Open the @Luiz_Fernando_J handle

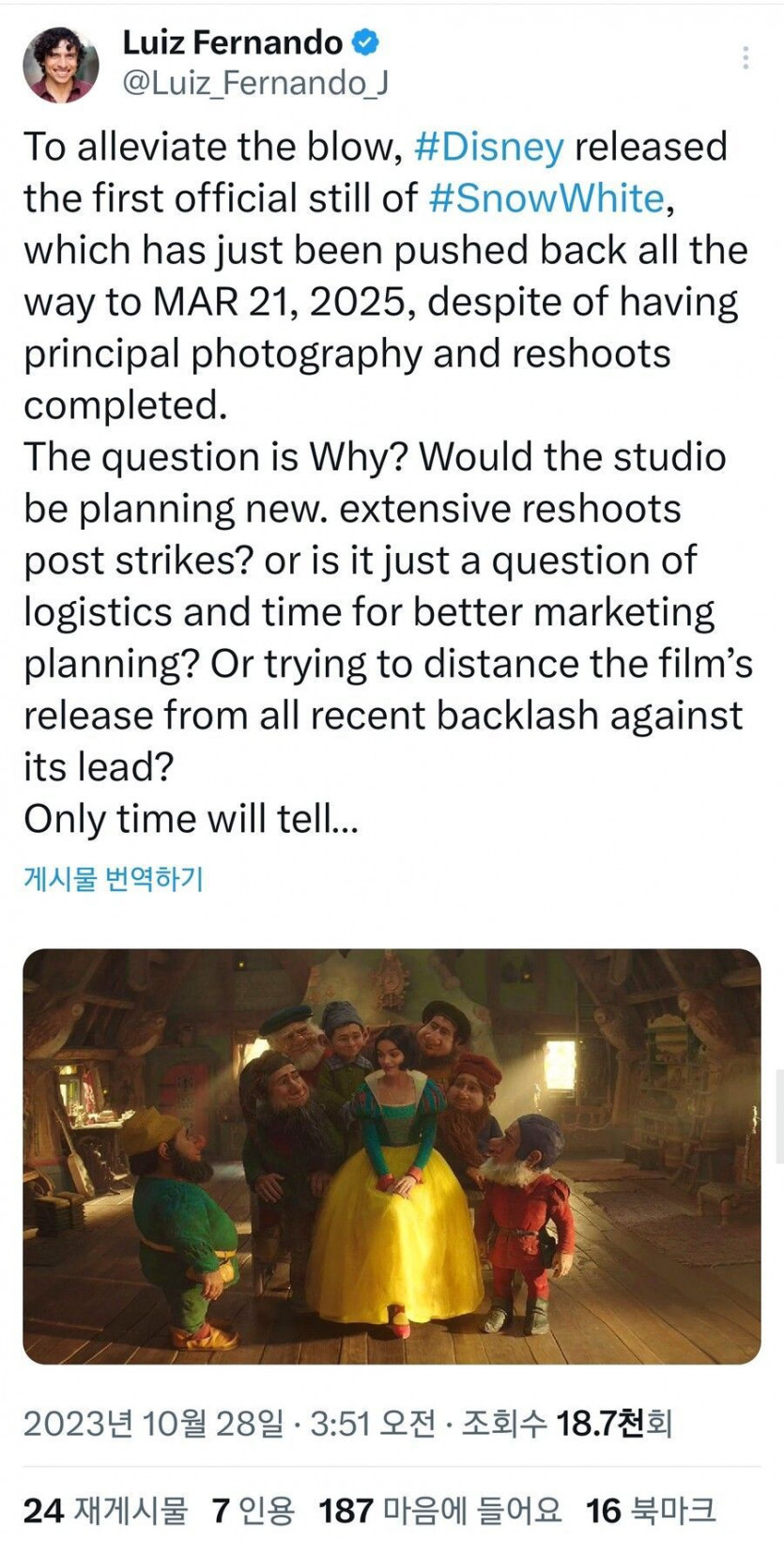tap(254, 84)
